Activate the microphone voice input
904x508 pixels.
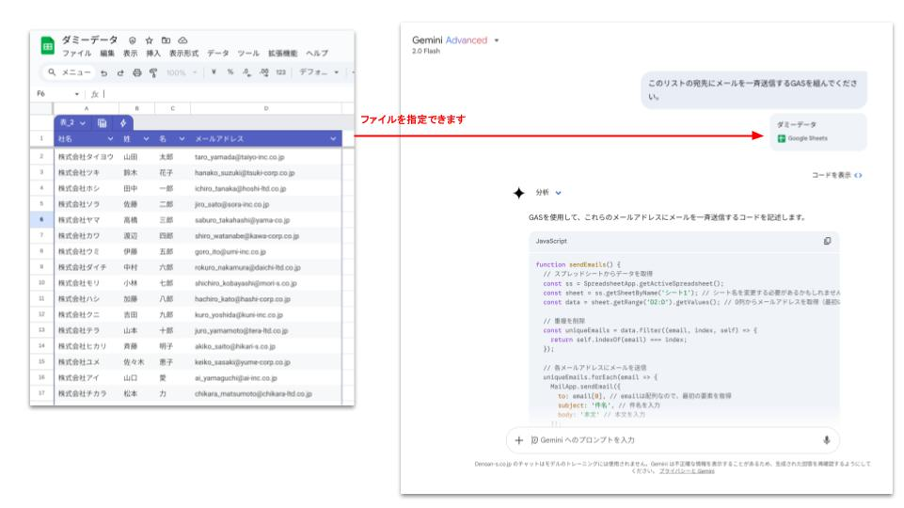click(x=827, y=441)
